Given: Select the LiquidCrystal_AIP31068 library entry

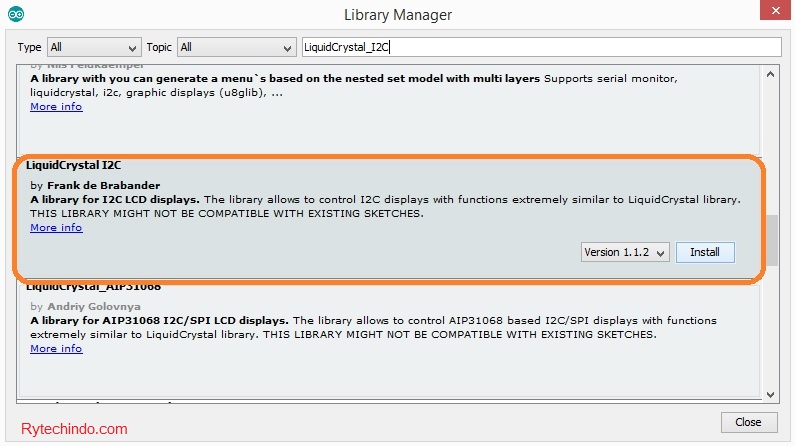Looking at the screenshot, I should [x=95, y=287].
